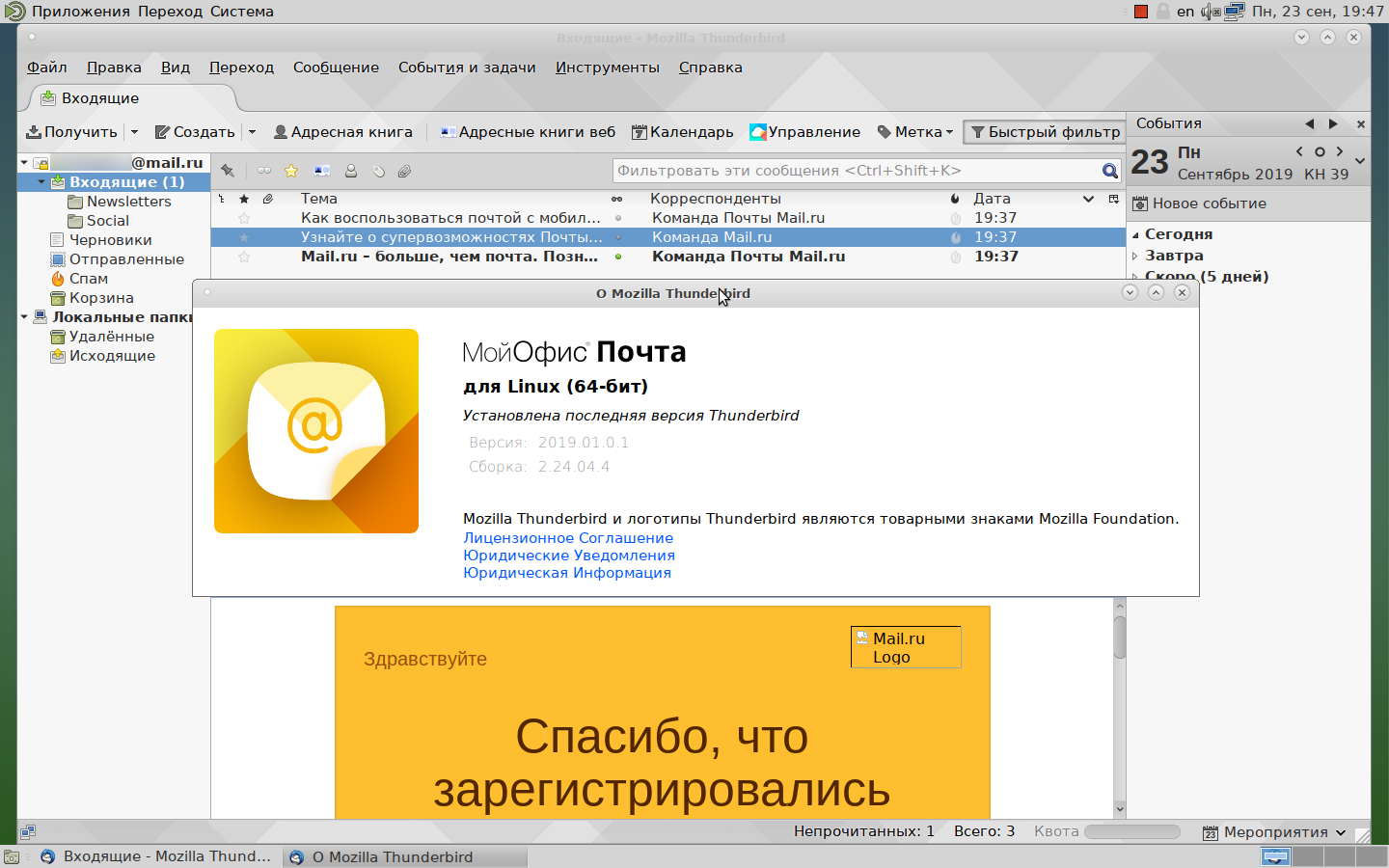Open the Юридические Уведомления link
Viewport: 1389px width, 868px height.
(x=569, y=556)
